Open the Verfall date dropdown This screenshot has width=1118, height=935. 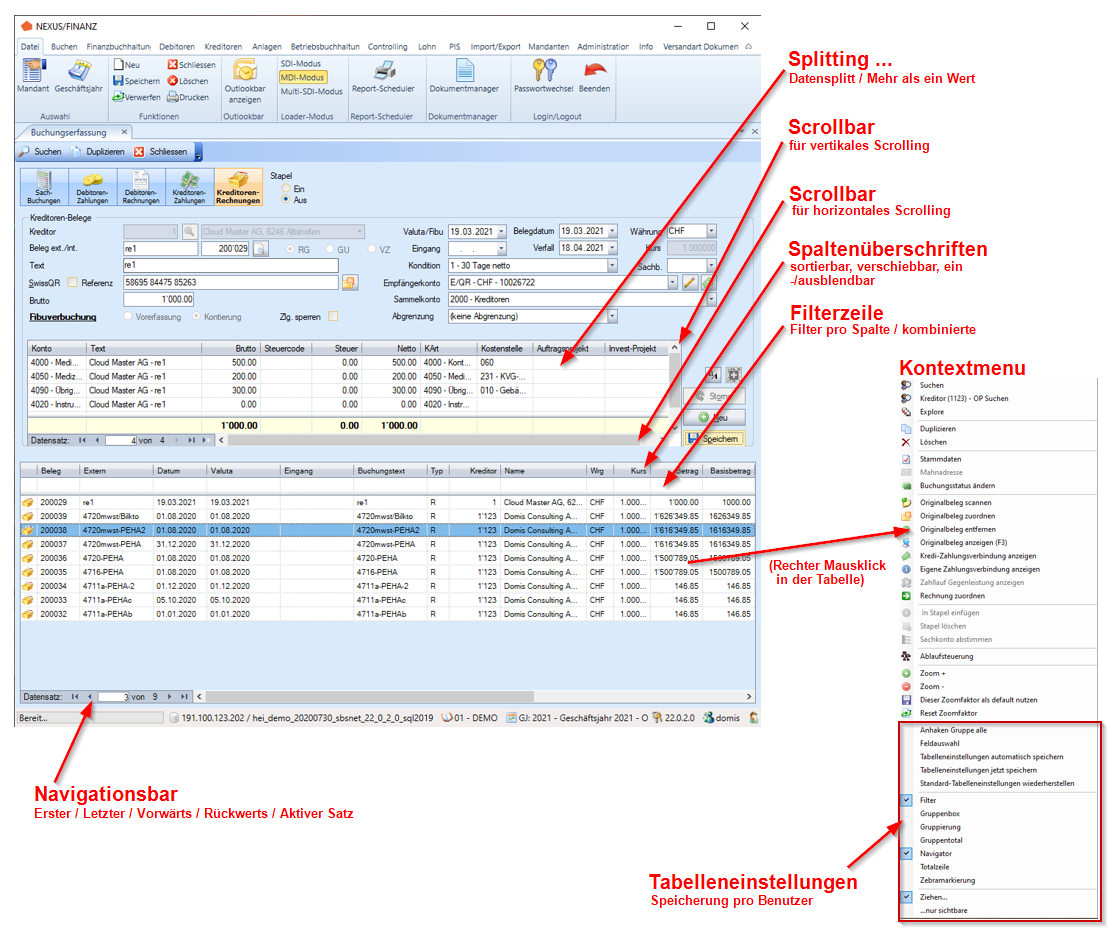[612, 248]
